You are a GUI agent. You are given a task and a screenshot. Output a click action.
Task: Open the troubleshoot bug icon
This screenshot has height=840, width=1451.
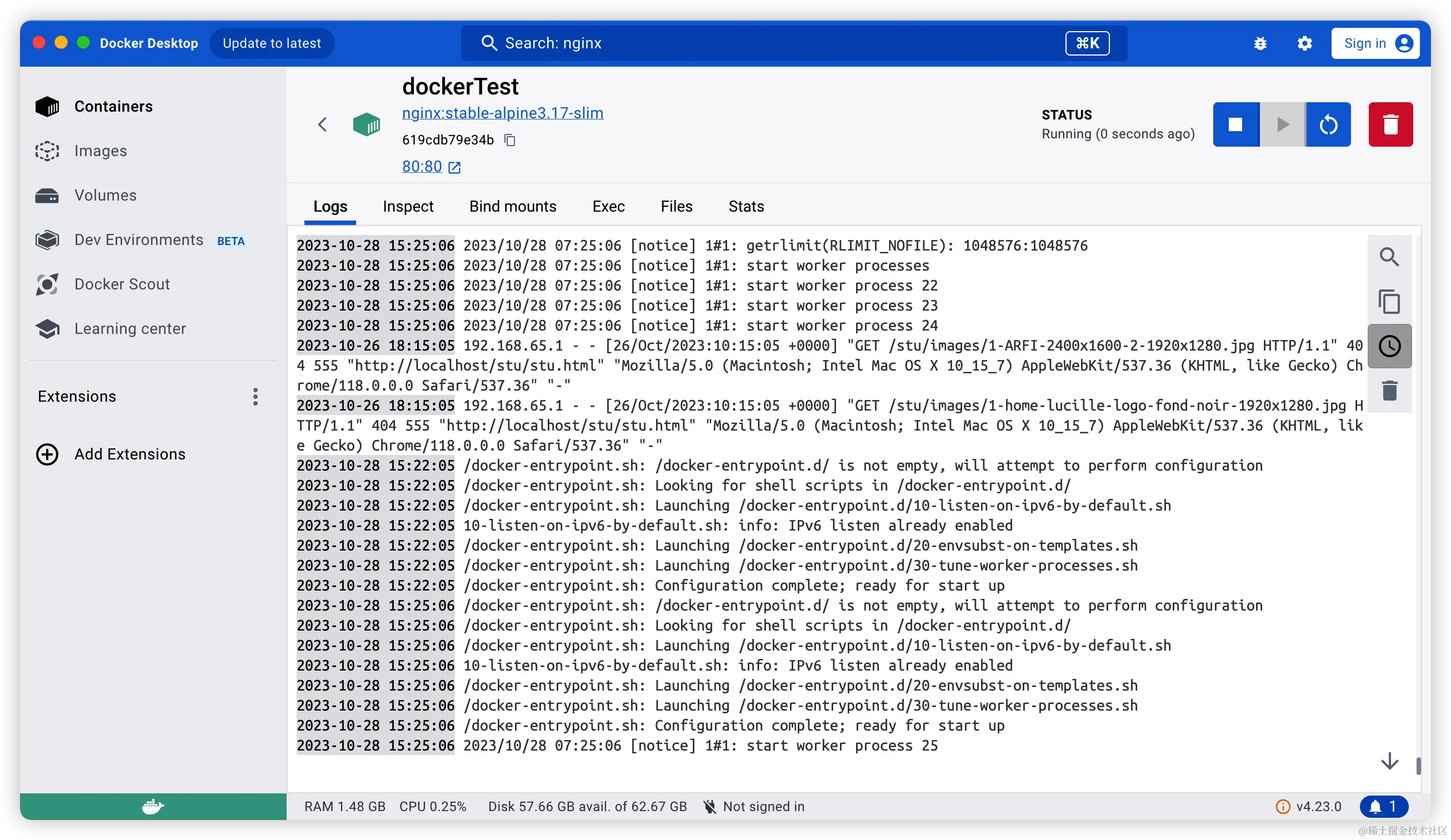pyautogui.click(x=1260, y=43)
